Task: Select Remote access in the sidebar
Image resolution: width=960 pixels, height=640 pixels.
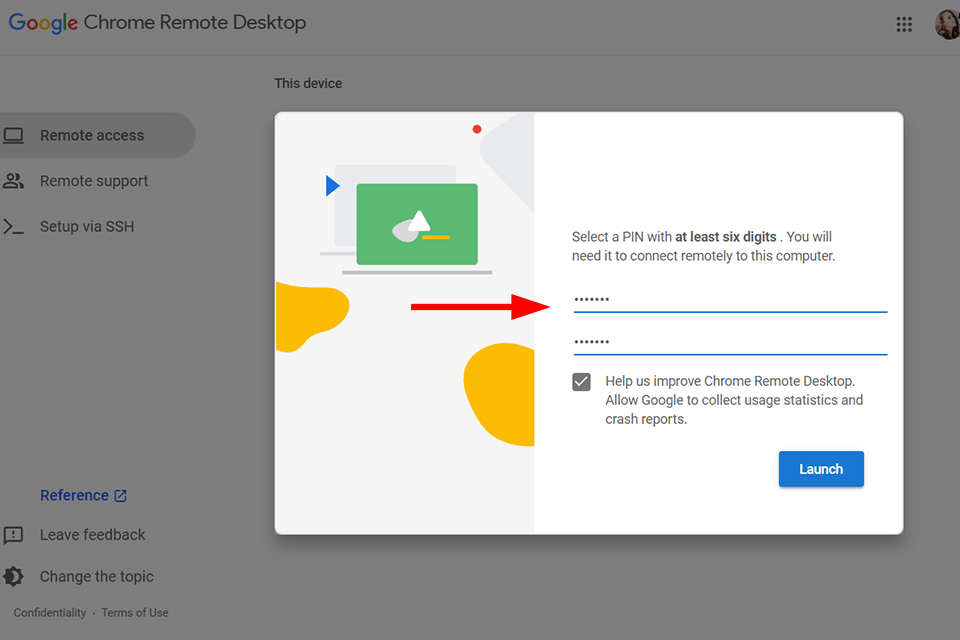Action: click(96, 135)
